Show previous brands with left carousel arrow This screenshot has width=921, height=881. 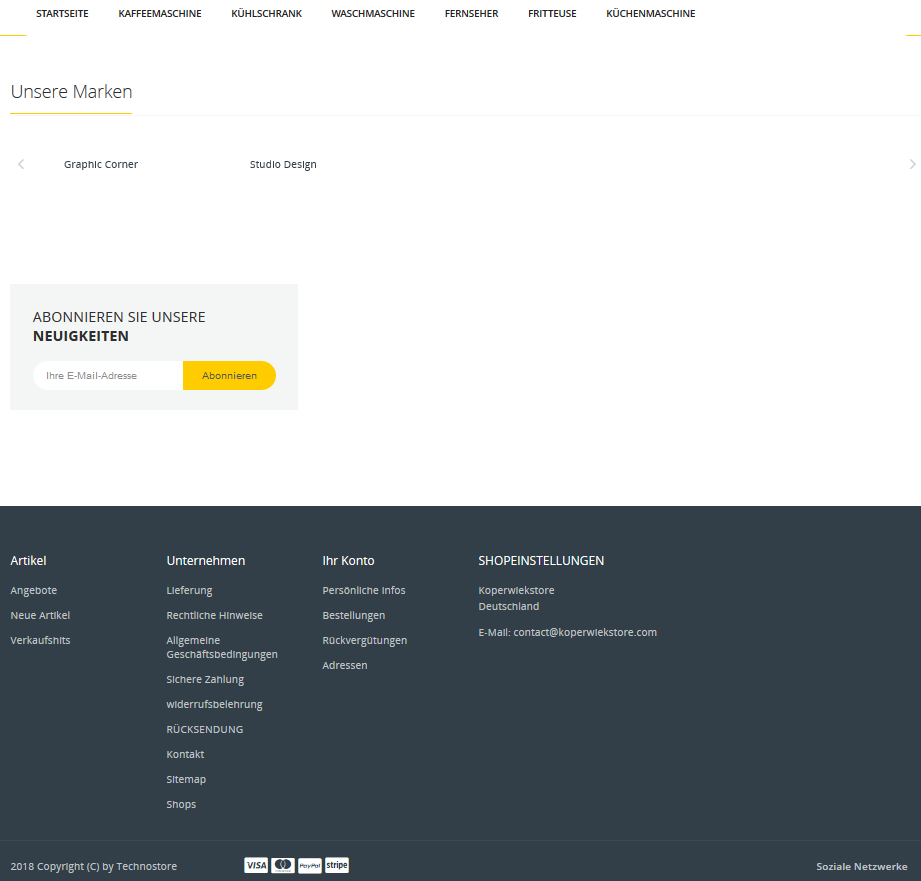coord(21,164)
